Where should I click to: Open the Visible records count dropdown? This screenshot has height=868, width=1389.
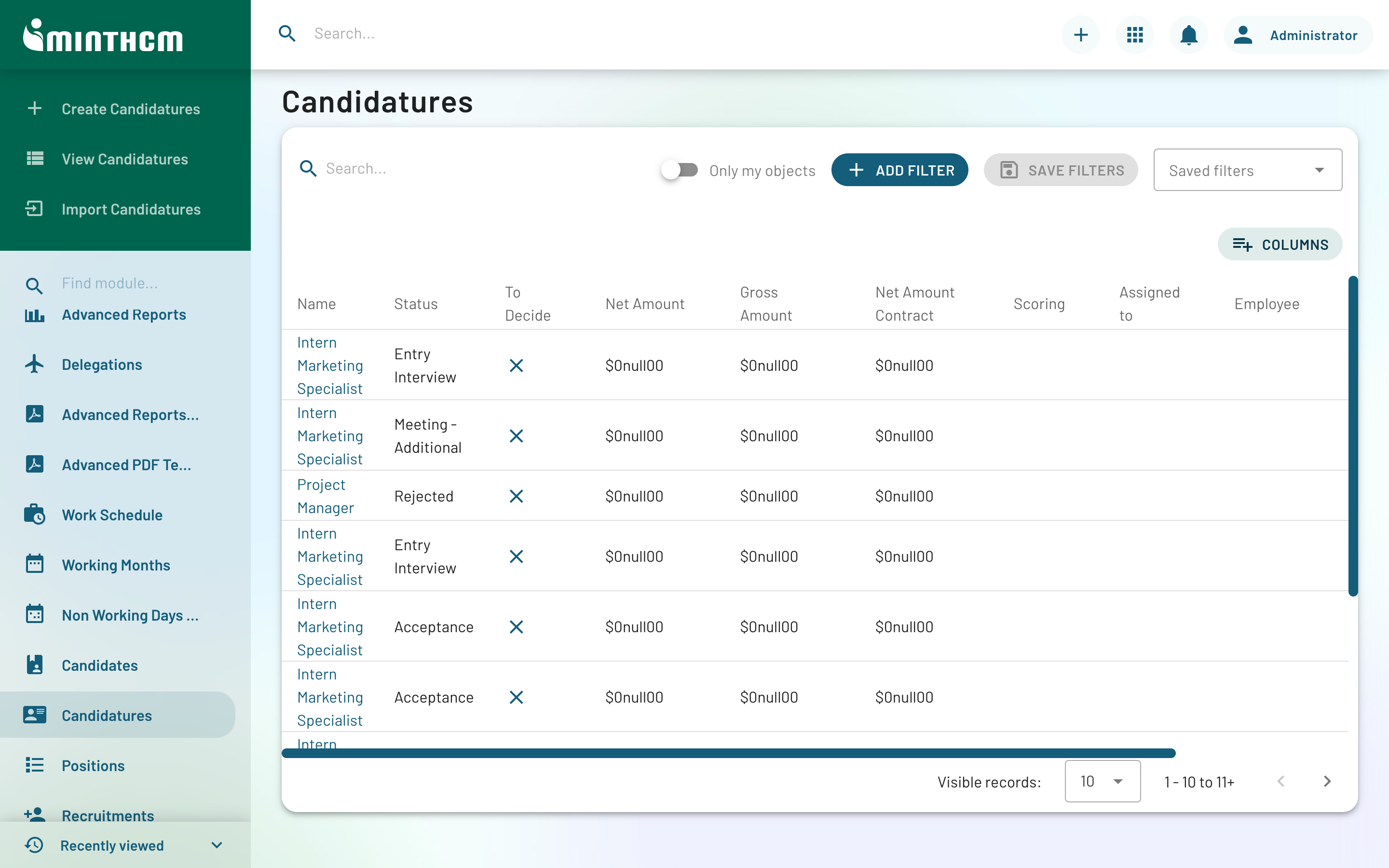(x=1102, y=781)
